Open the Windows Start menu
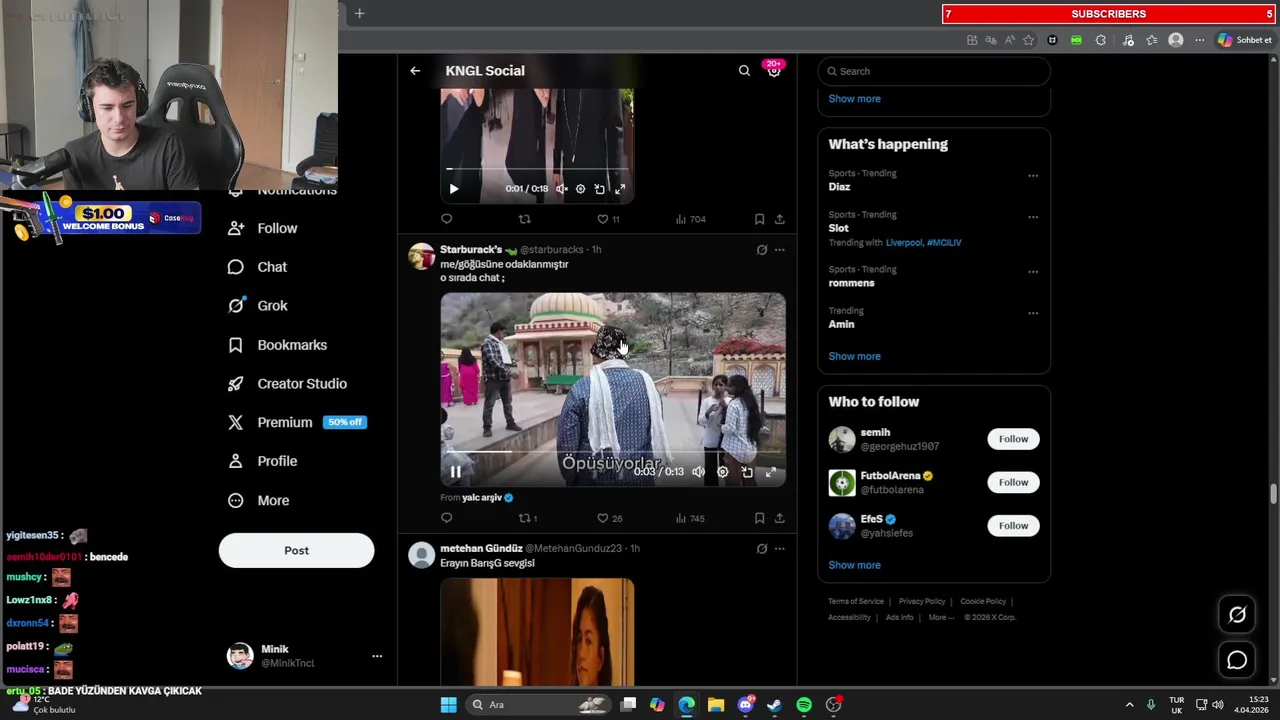 [449, 705]
